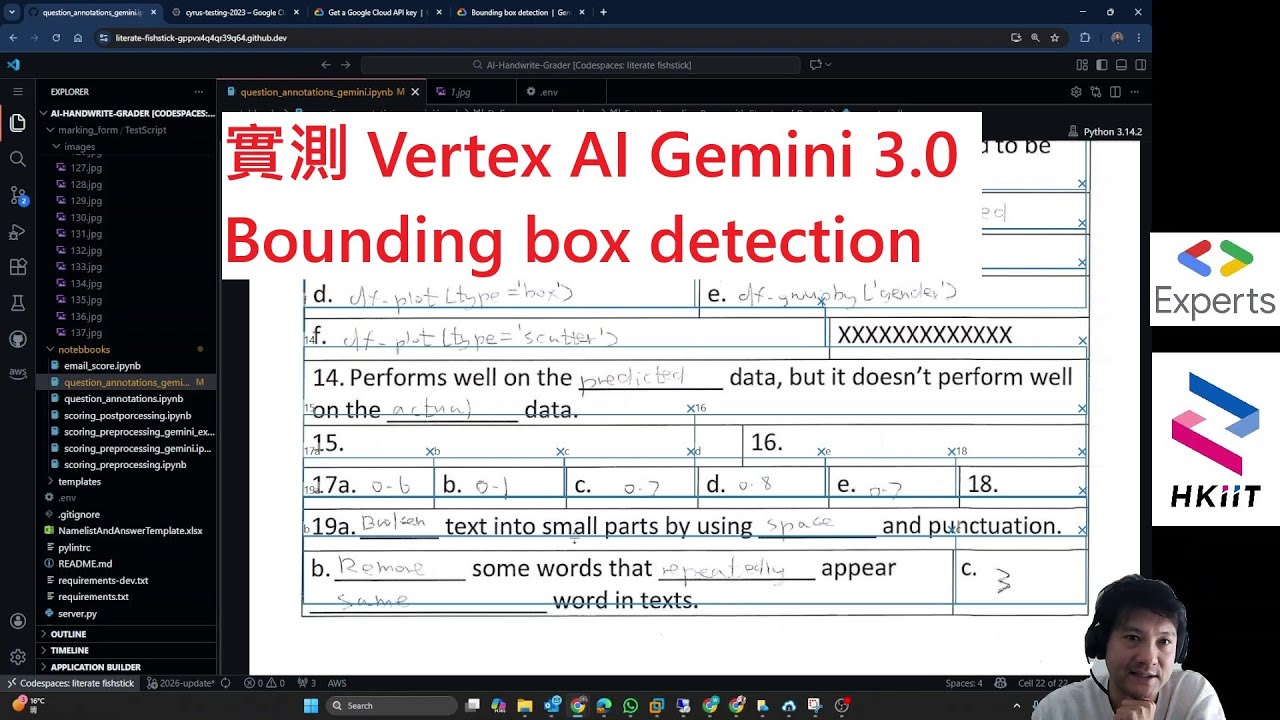This screenshot has height=720, width=1280.
Task: Open the hamburger application menu
Action: (17, 92)
